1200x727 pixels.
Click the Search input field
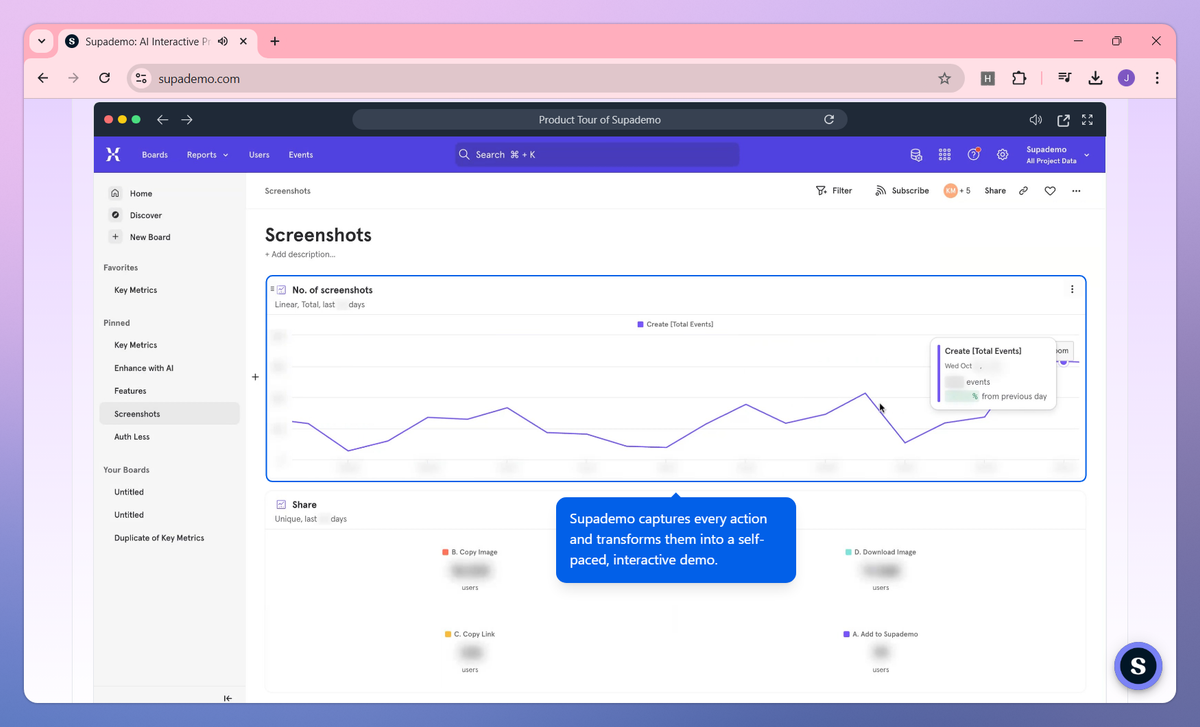coord(597,155)
